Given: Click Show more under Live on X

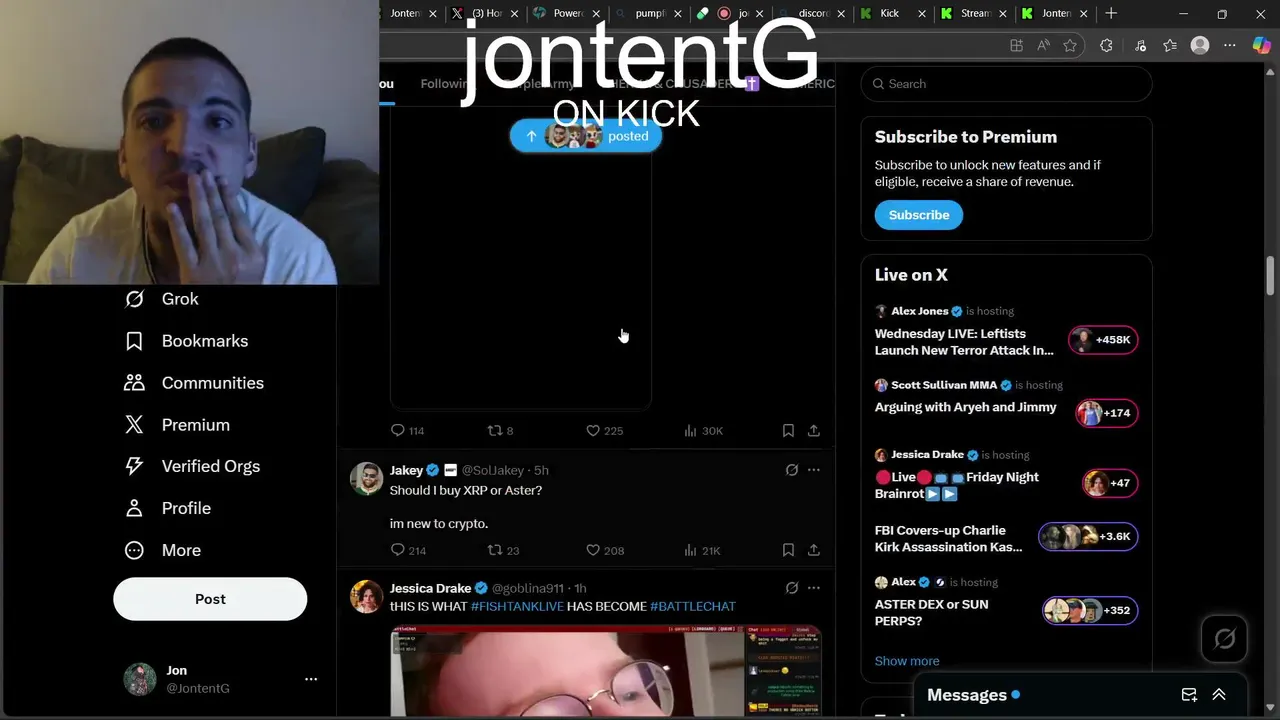Looking at the screenshot, I should pyautogui.click(x=907, y=661).
